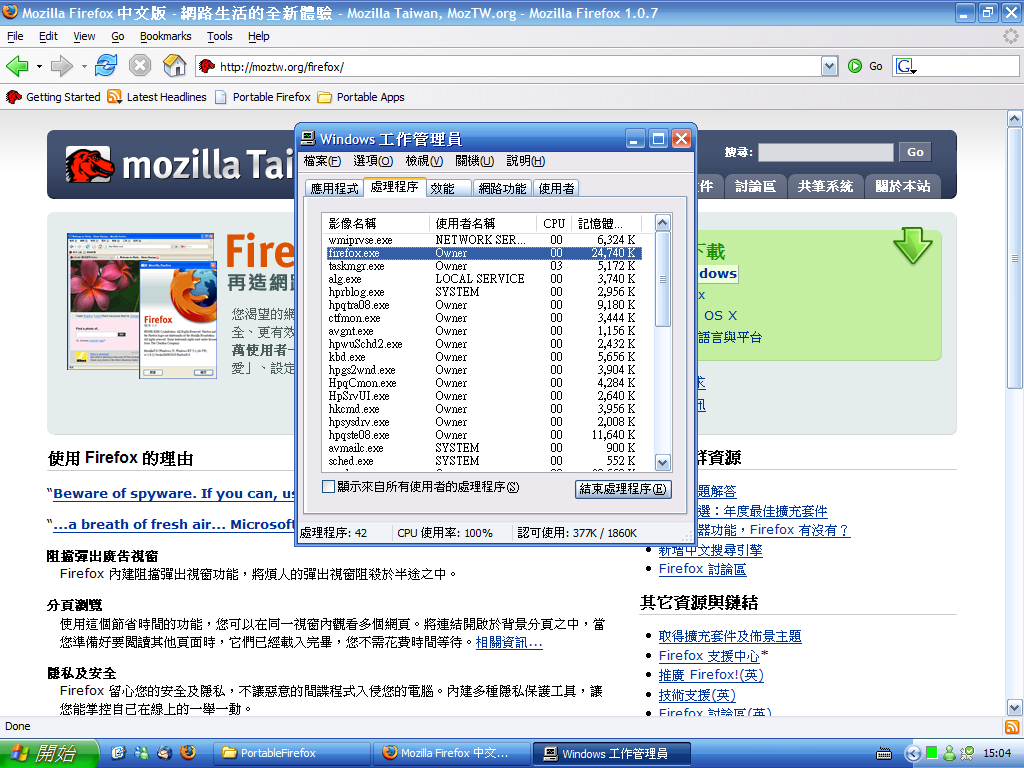This screenshot has height=768, width=1024.
Task: Click the green Go arrow icon
Action: point(855,66)
